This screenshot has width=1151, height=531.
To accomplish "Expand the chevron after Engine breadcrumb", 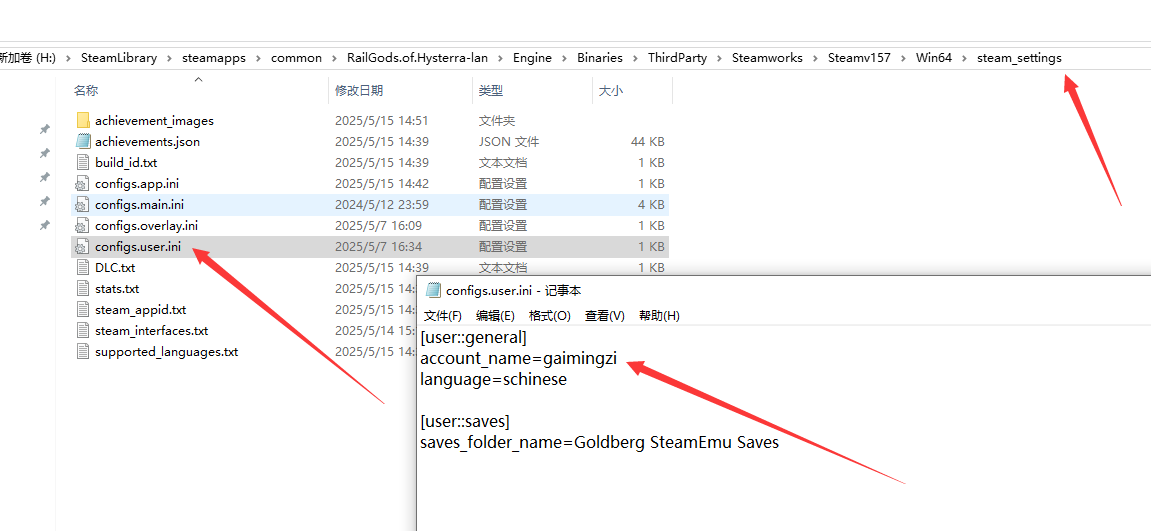I will [x=564, y=58].
